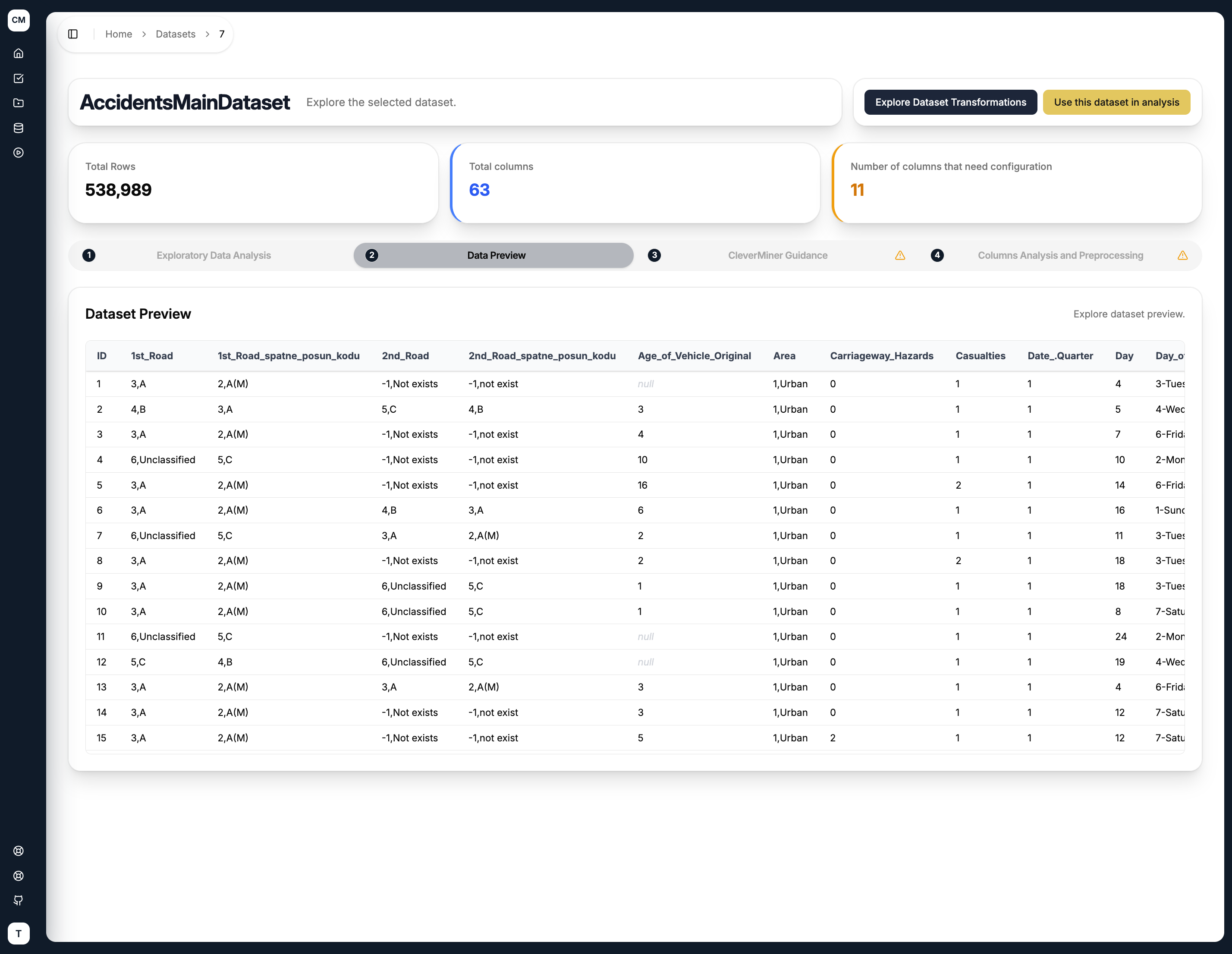Open the tasks checkbox icon in the sidebar

point(19,78)
